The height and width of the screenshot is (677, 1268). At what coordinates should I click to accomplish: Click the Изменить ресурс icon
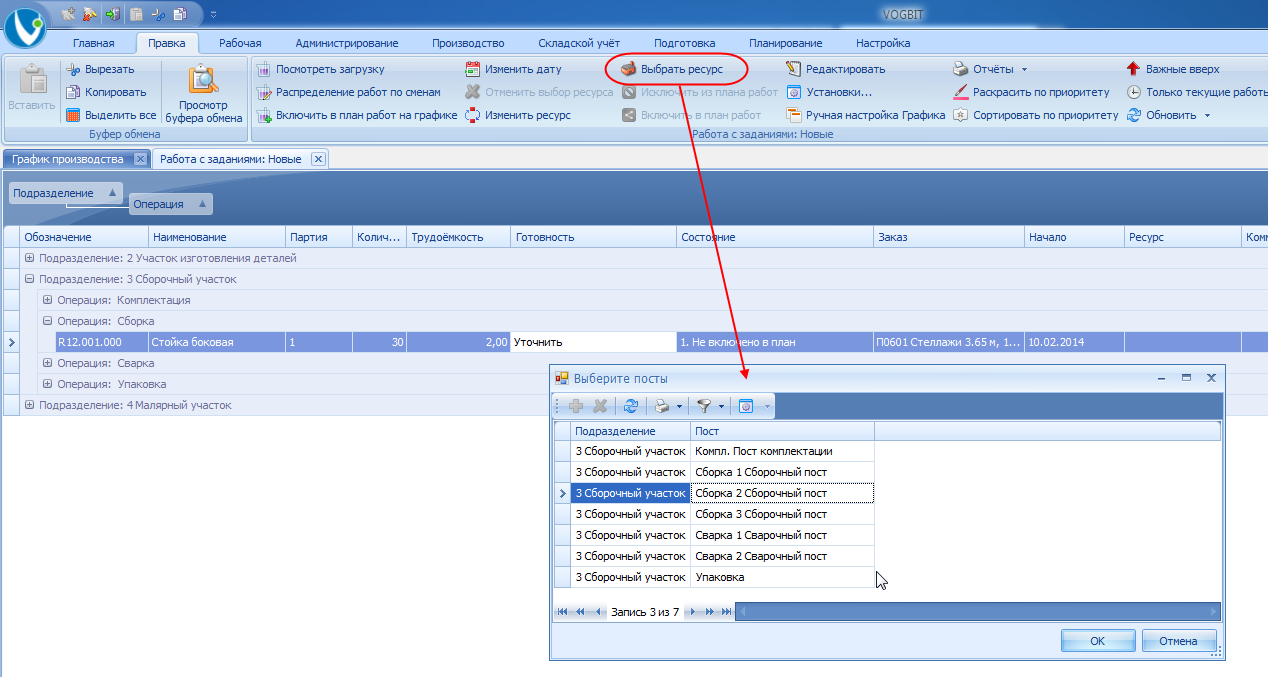[x=473, y=115]
